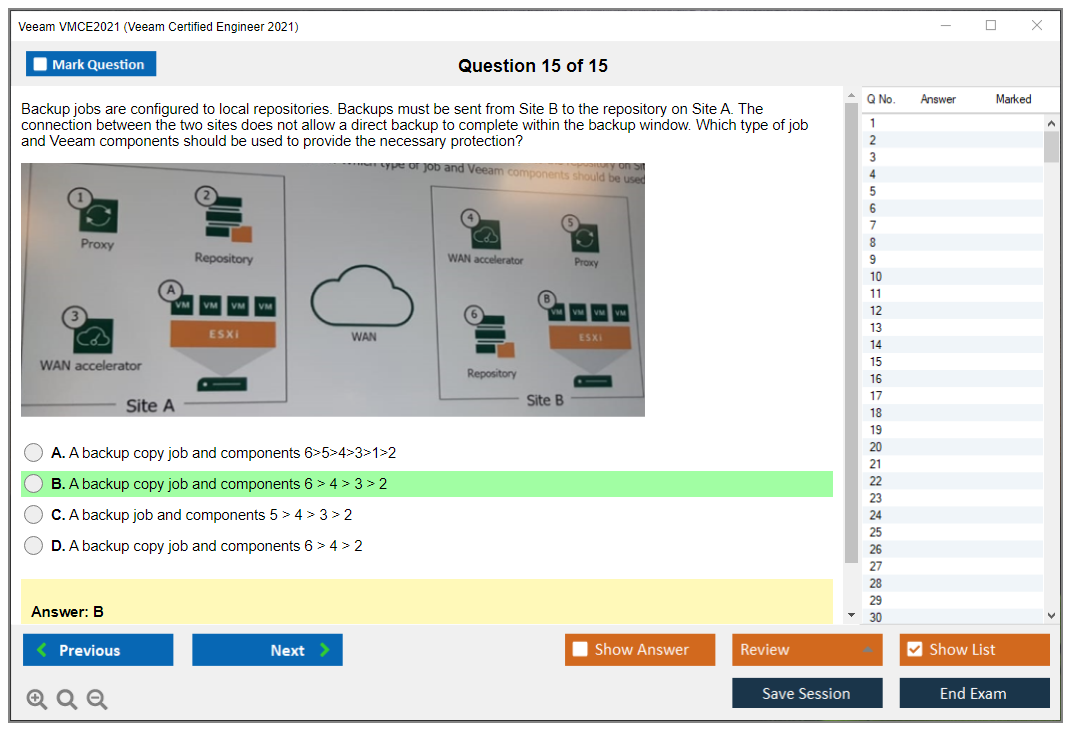This screenshot has height=735, width=1075.
Task: Enable the Mark Question checkbox
Action: click(41, 64)
